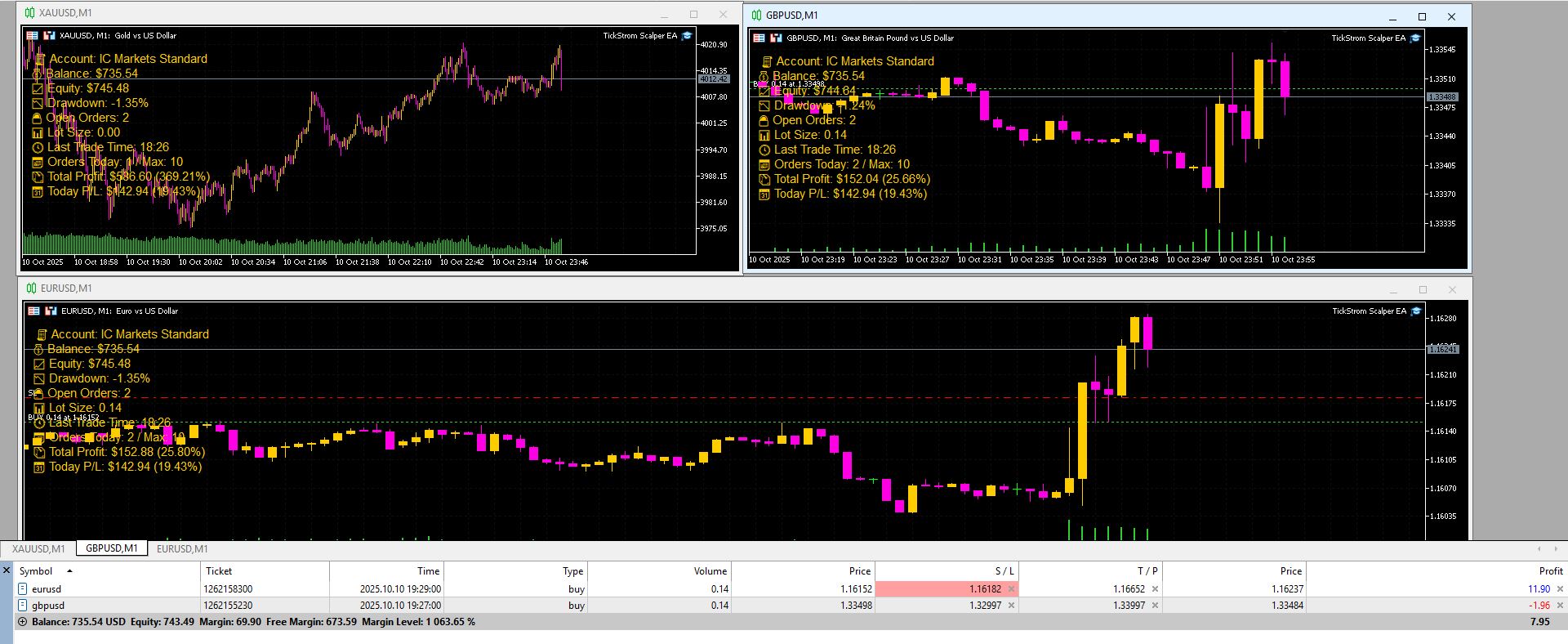Click the expert advisor hat icon on GBPUSD chart
The width and height of the screenshot is (1568, 644).
1415,38
